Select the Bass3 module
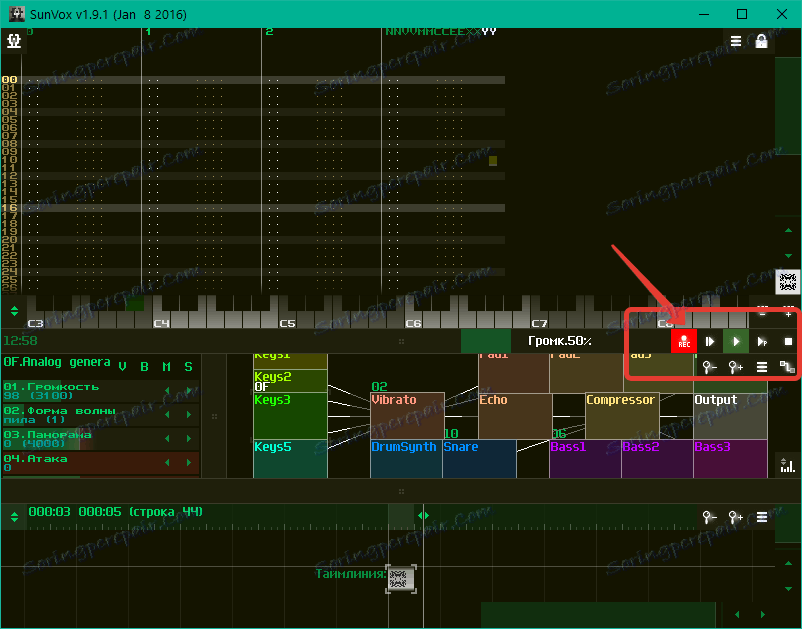The width and height of the screenshot is (802, 629). click(730, 459)
